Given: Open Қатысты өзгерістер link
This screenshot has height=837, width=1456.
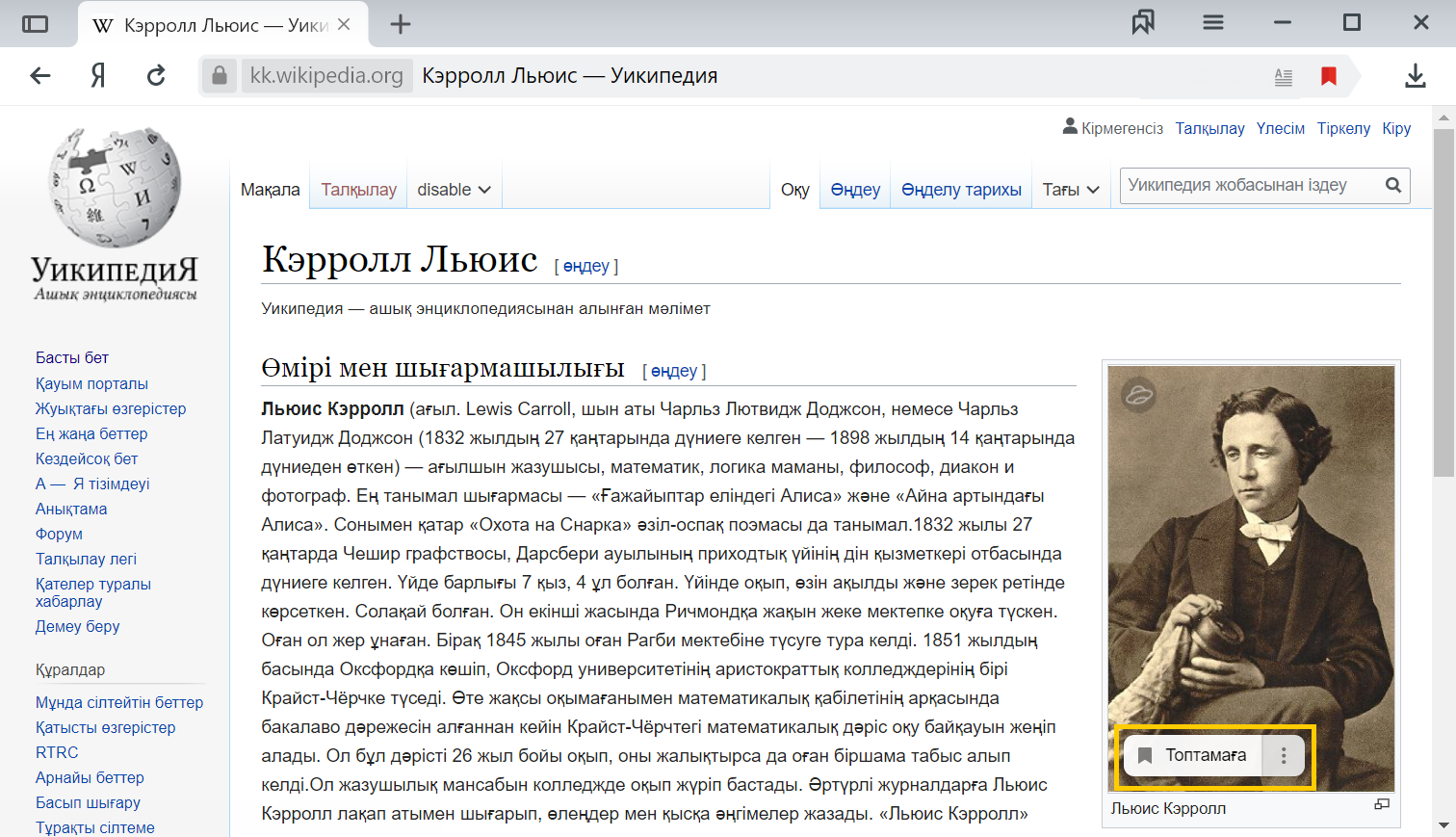Looking at the screenshot, I should pyautogui.click(x=106, y=727).
